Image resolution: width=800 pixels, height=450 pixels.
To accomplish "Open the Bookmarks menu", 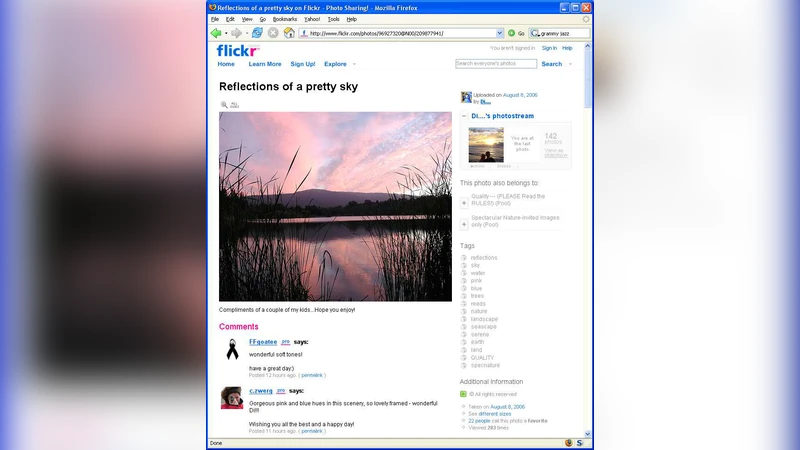I will 284,19.
